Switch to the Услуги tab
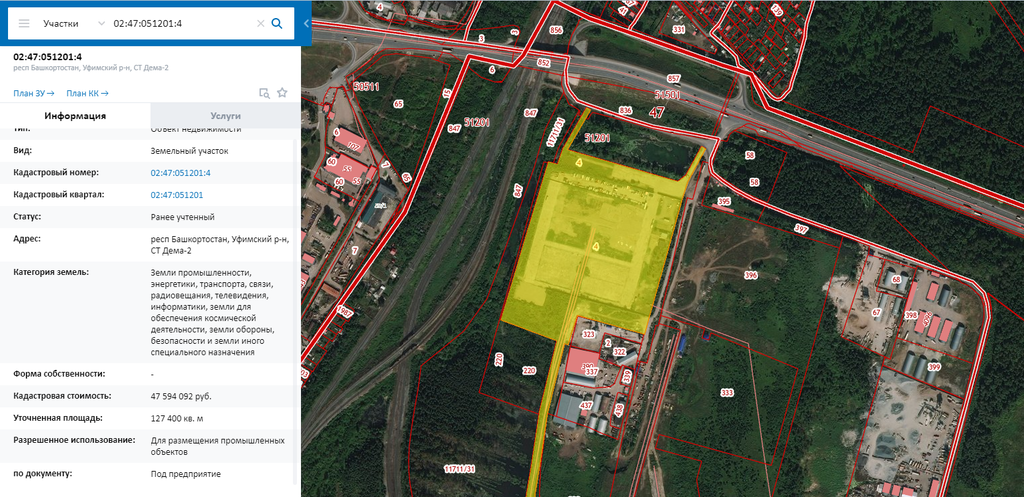This screenshot has width=1024, height=497. click(x=225, y=115)
